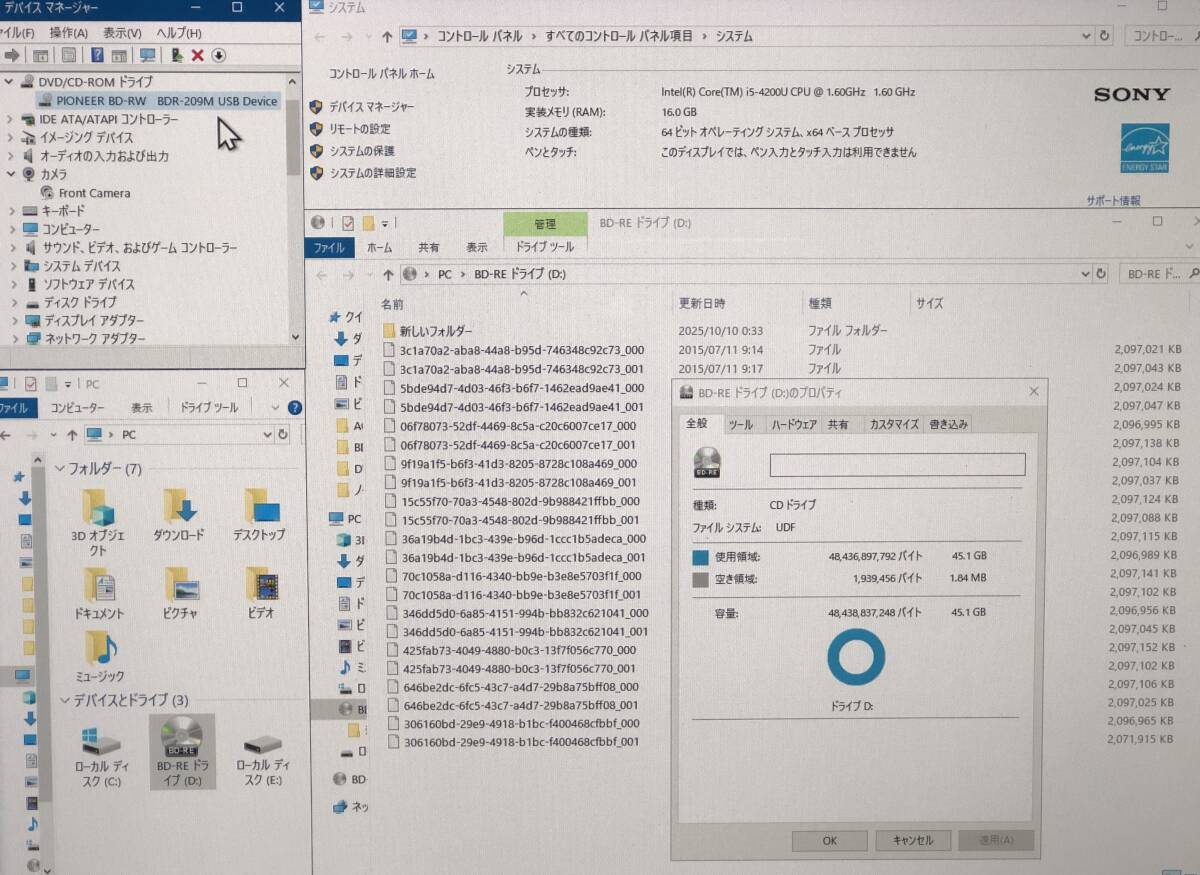Viewport: 1200px width, 875px height.
Task: Expand キーボード node in Device Manager
Action: pyautogui.click(x=10, y=211)
